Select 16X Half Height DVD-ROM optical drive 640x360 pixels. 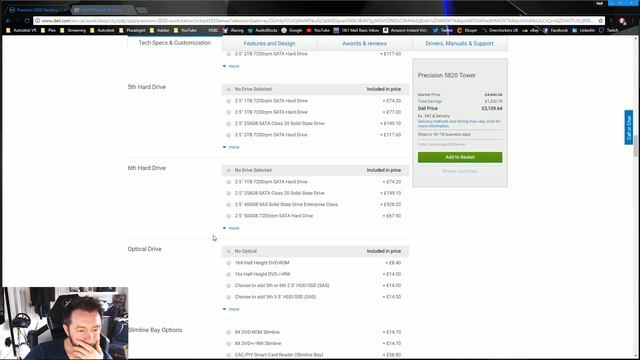(x=229, y=263)
